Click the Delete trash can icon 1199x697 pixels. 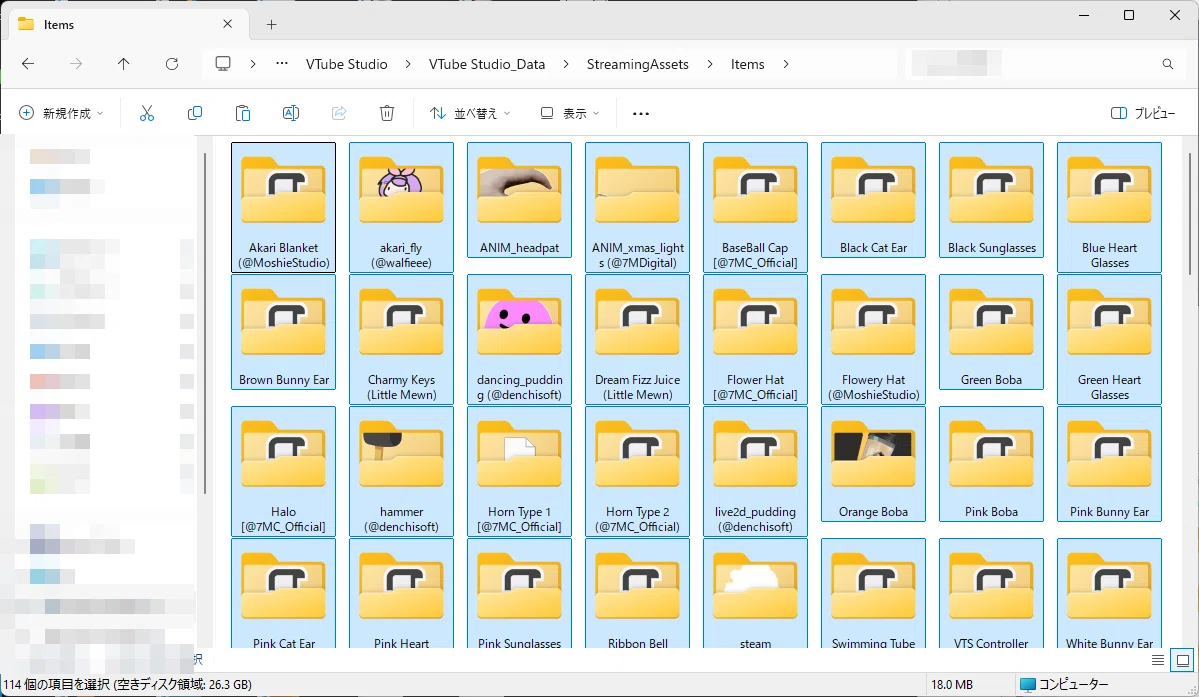tap(387, 113)
